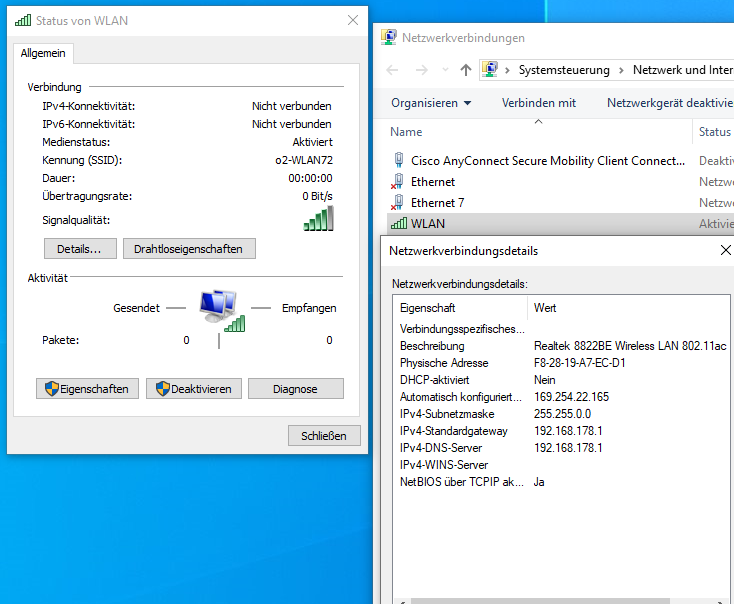This screenshot has height=604, width=734.
Task: Select the 'WLAN' connection name
Action: click(428, 224)
